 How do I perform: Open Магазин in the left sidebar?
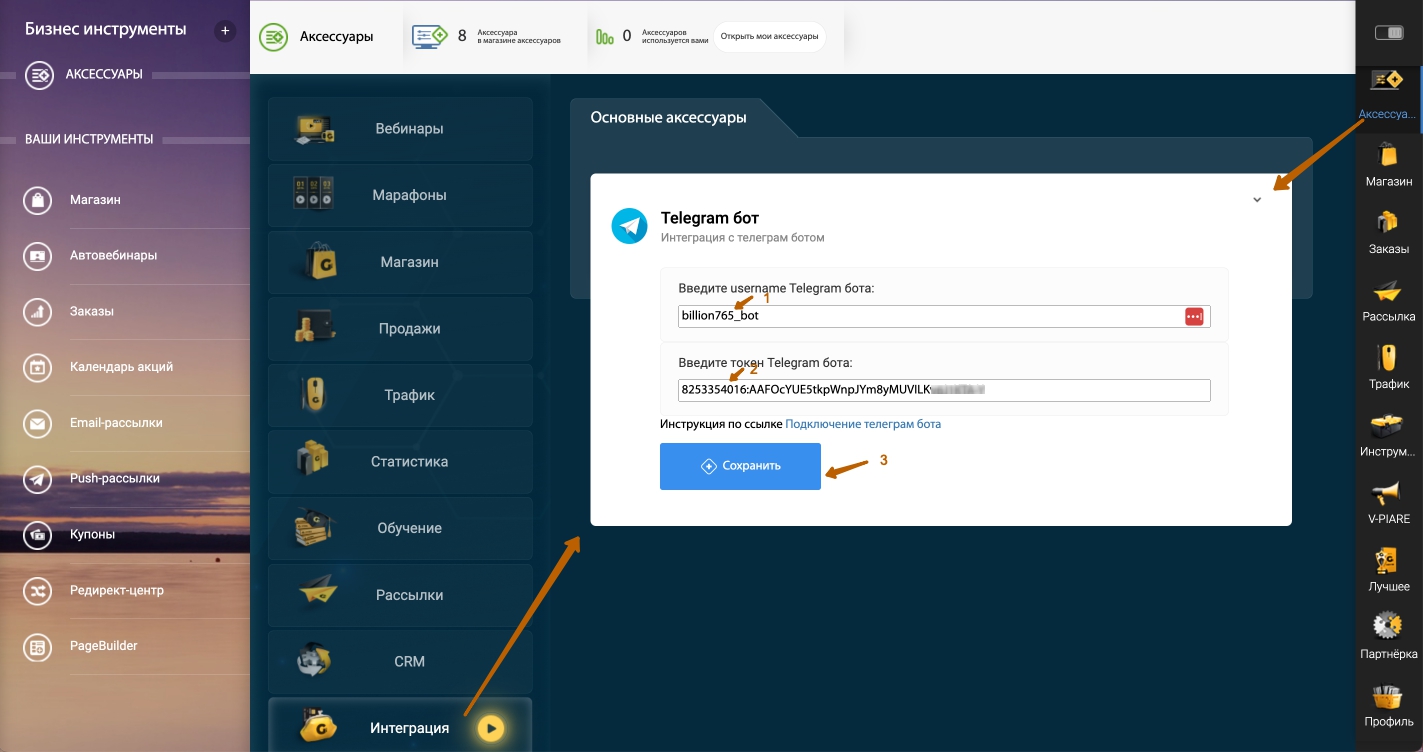(95, 200)
